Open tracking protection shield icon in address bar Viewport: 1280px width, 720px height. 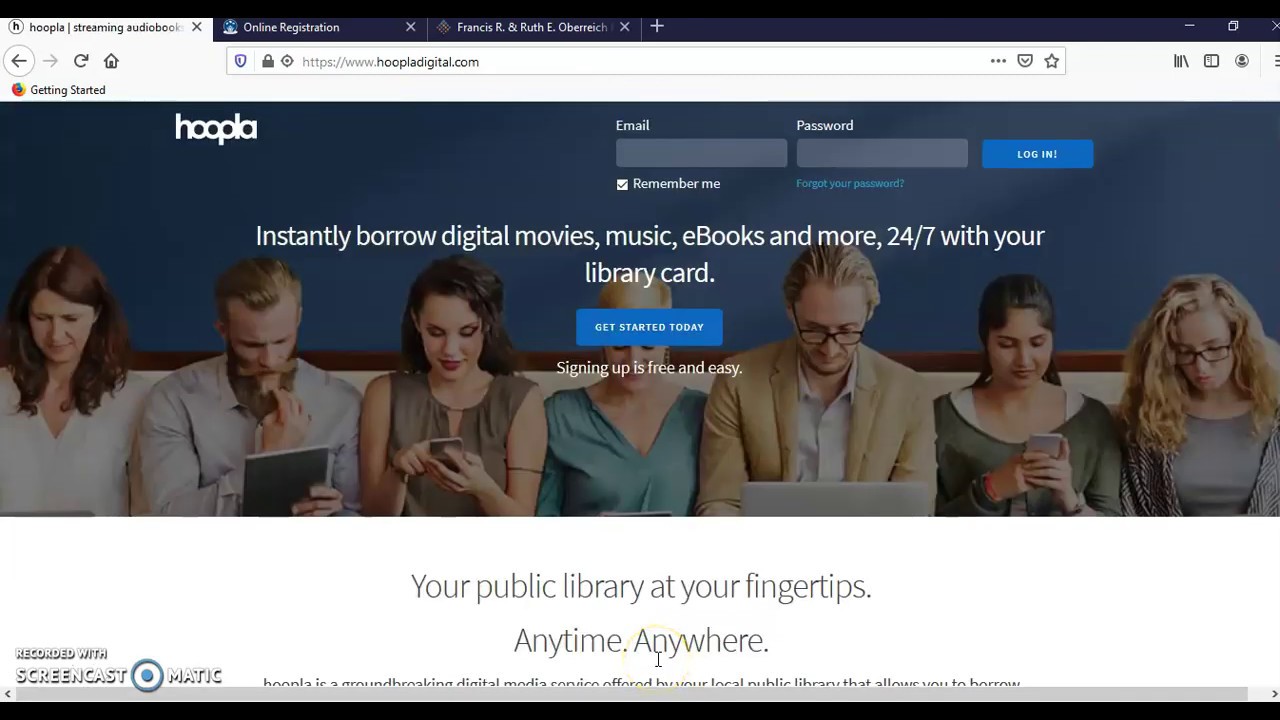pos(240,62)
